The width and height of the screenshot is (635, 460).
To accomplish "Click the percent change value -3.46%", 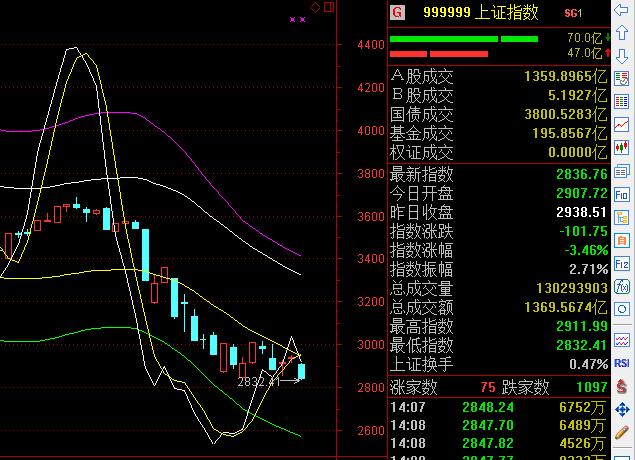I will pyautogui.click(x=586, y=250).
